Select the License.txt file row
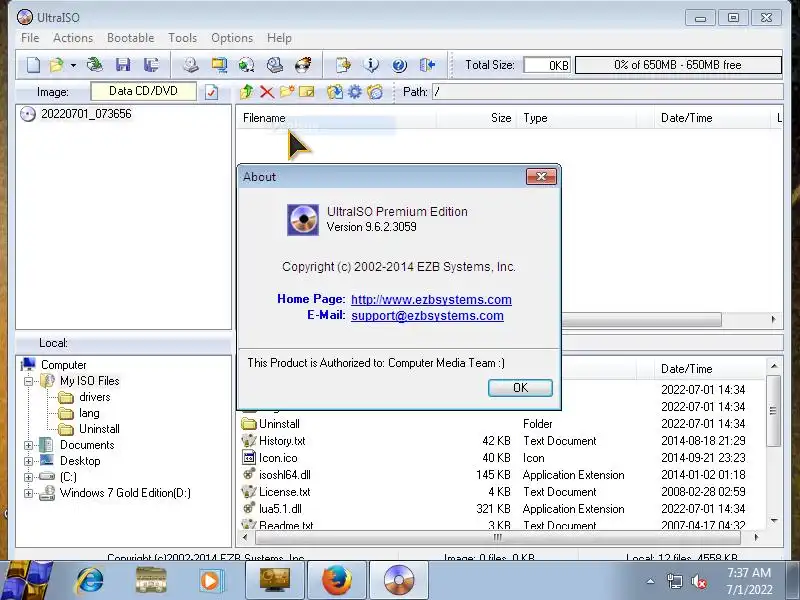Screen dimensions: 800x600 (x=503, y=492)
